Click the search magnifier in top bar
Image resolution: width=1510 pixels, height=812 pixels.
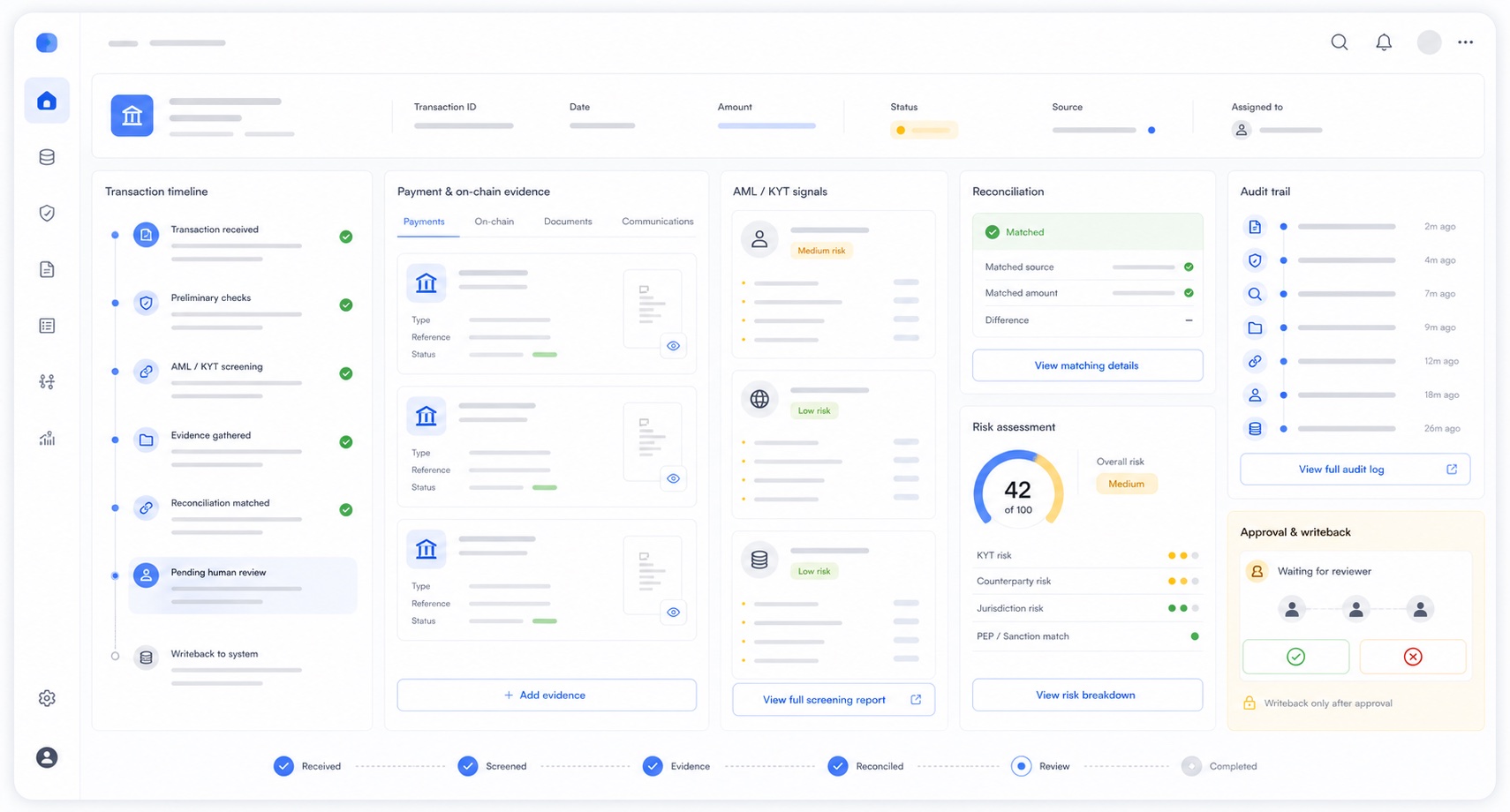point(1340,42)
